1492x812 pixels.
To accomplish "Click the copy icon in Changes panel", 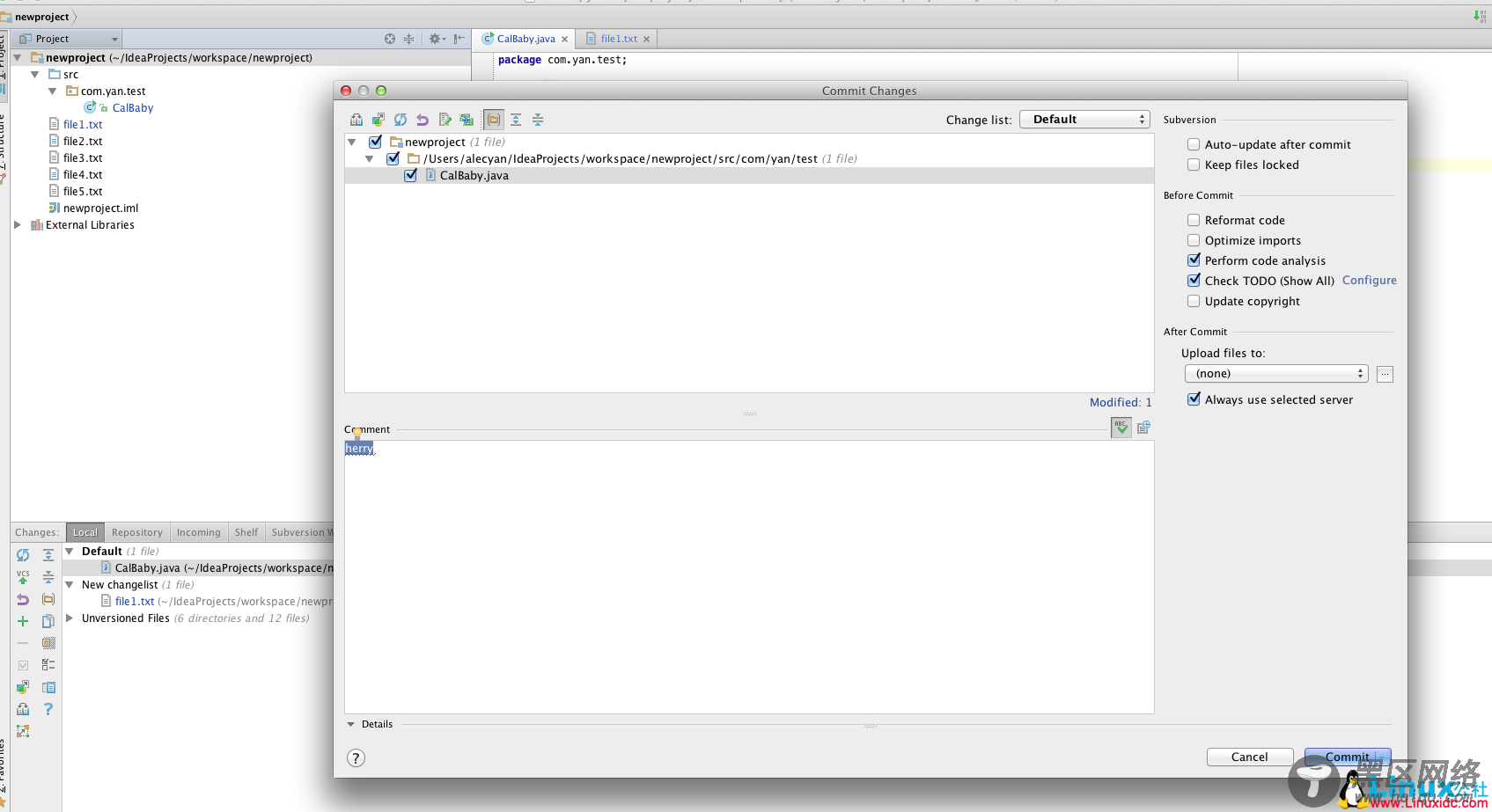I will click(48, 621).
